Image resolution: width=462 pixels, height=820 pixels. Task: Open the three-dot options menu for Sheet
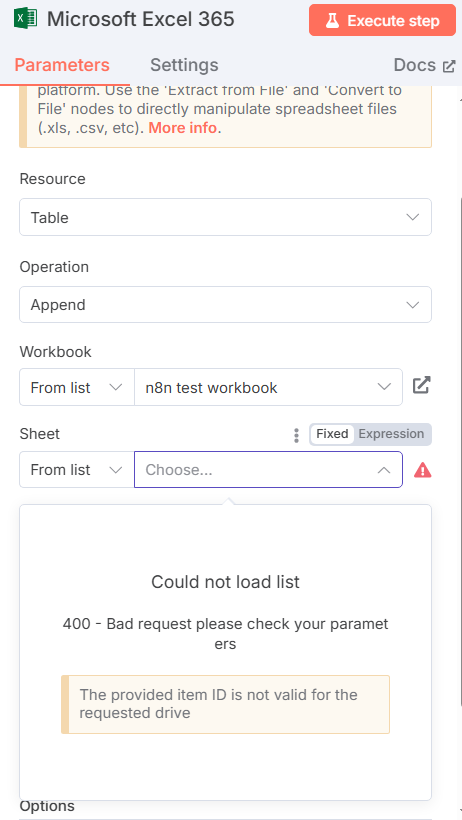[x=296, y=435]
